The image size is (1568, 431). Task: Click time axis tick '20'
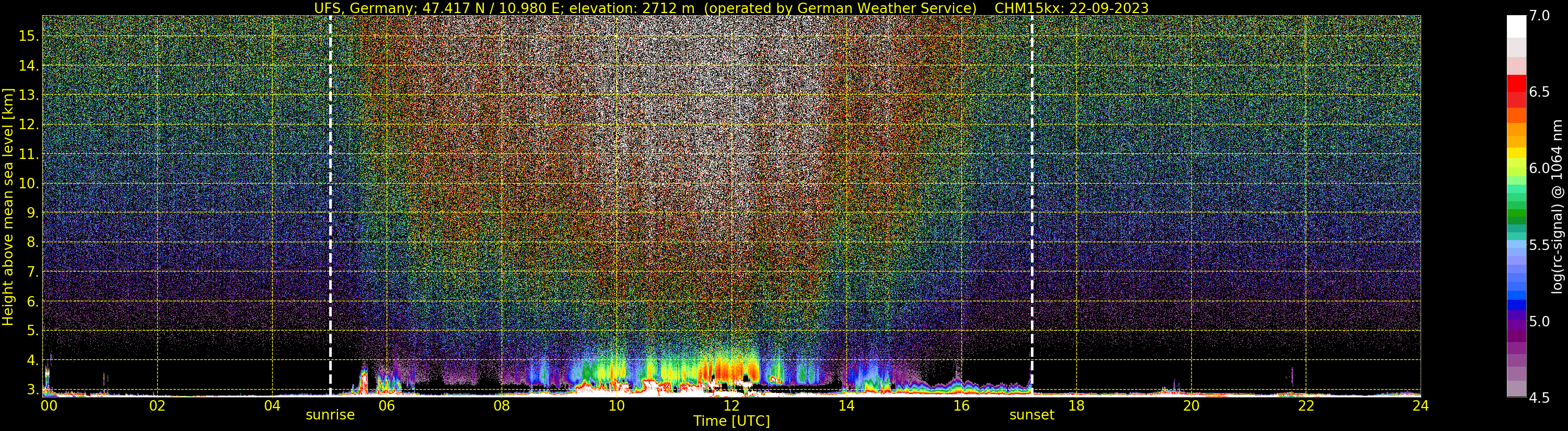(1191, 405)
